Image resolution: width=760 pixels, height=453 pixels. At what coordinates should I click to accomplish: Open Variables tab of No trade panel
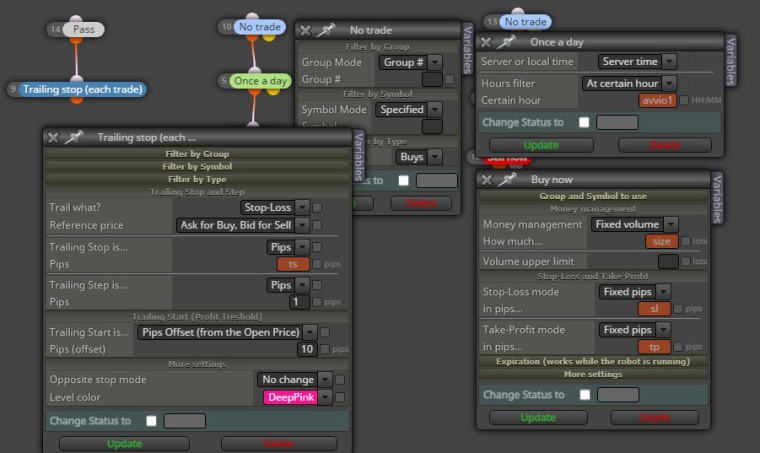tap(467, 49)
